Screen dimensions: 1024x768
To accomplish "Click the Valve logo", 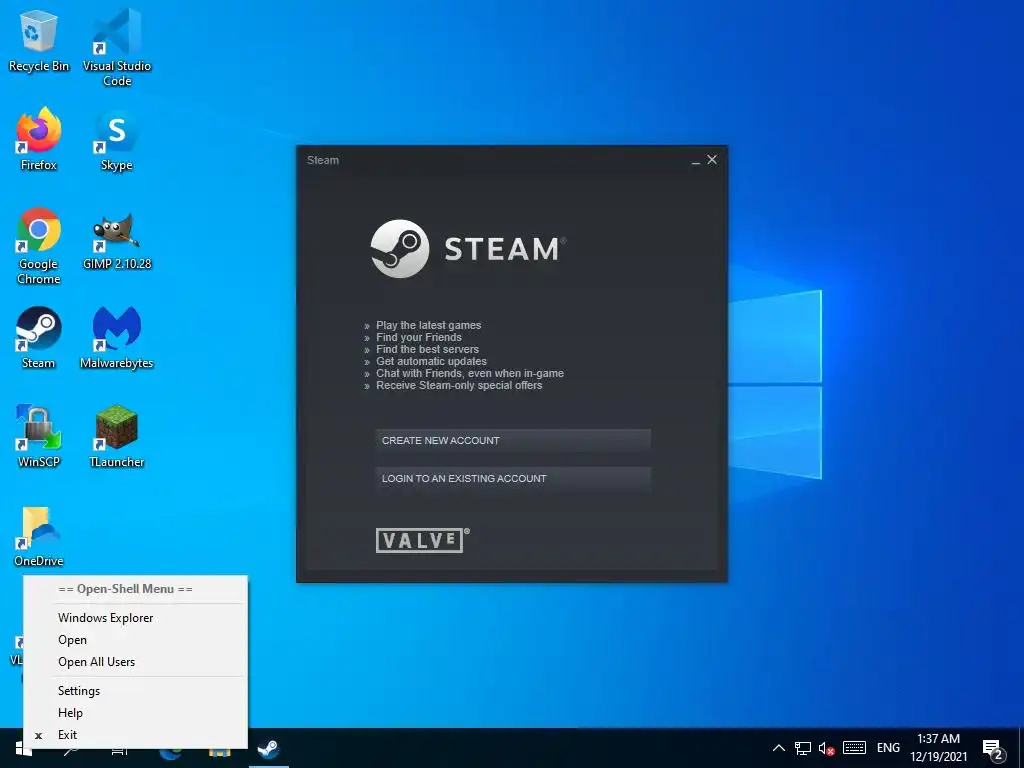I will (x=423, y=540).
